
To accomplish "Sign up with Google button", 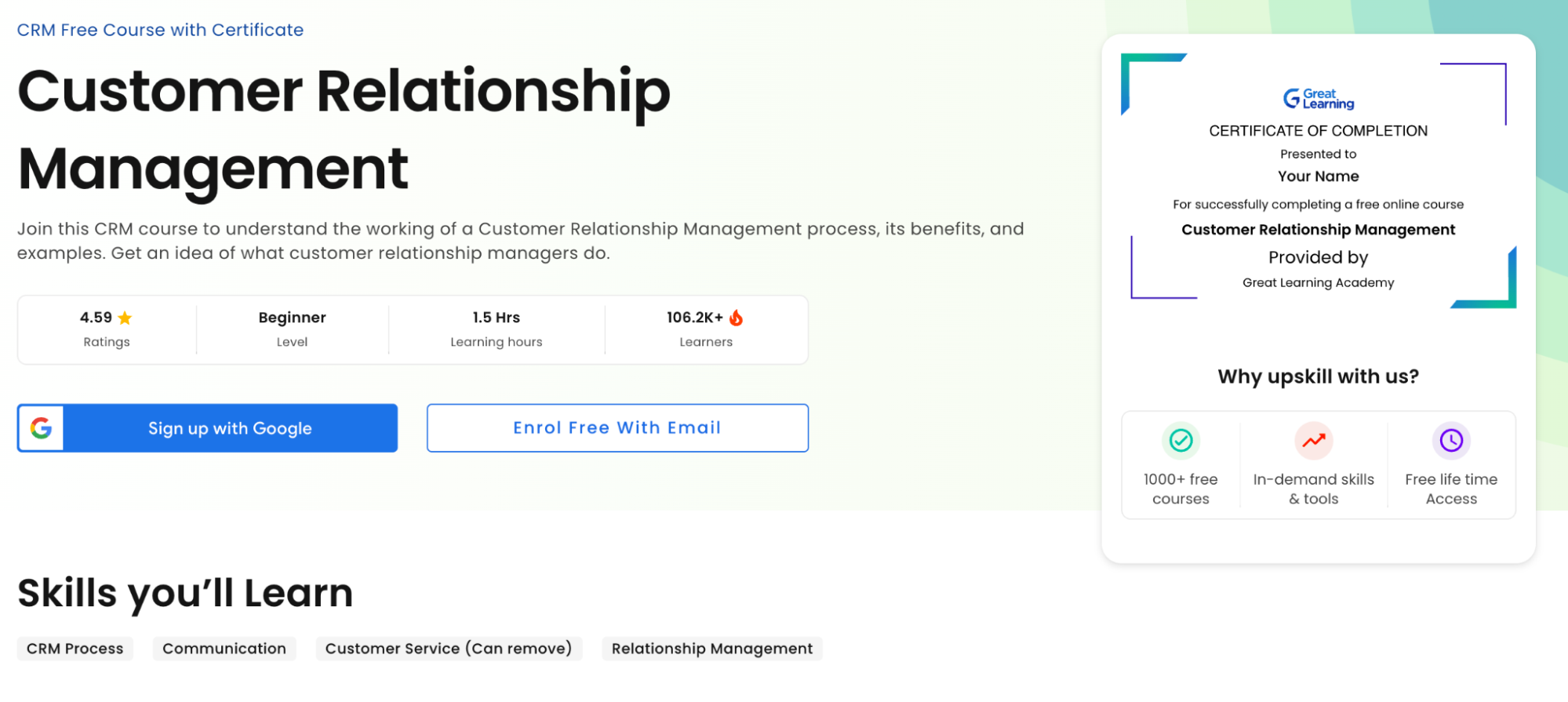I will pos(207,427).
